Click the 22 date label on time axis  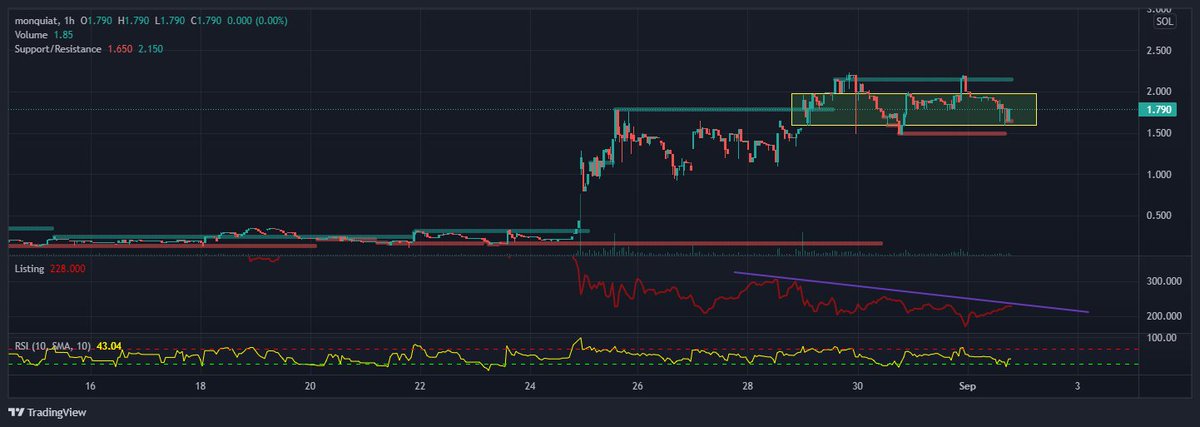point(420,385)
